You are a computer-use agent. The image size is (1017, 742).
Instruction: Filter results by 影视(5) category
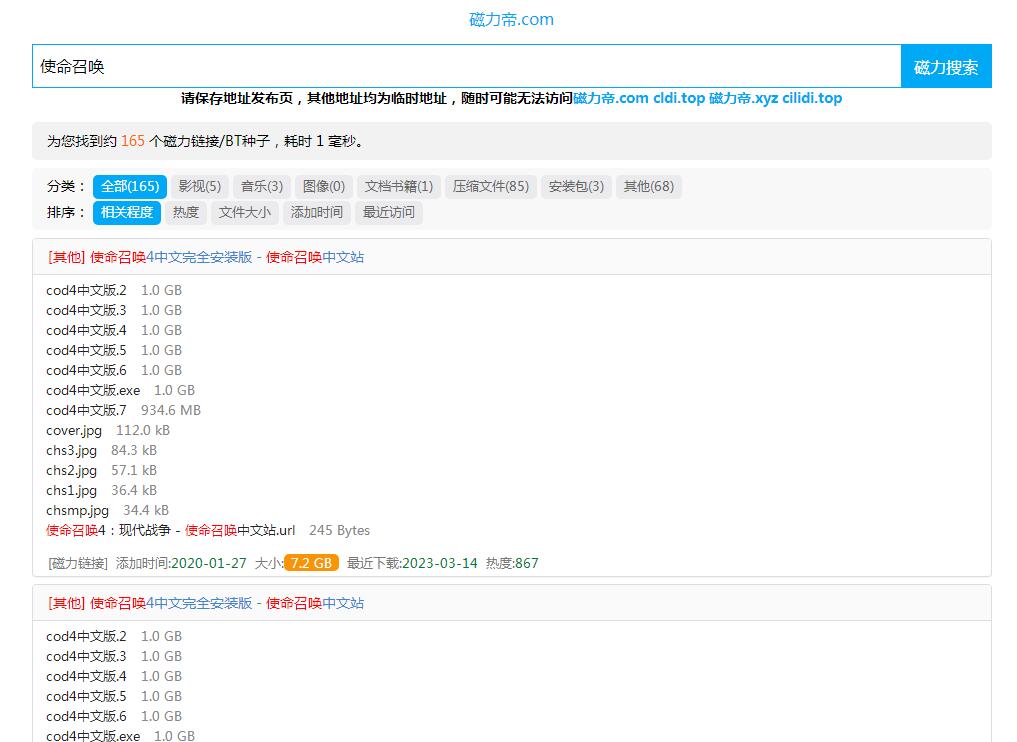pos(199,186)
